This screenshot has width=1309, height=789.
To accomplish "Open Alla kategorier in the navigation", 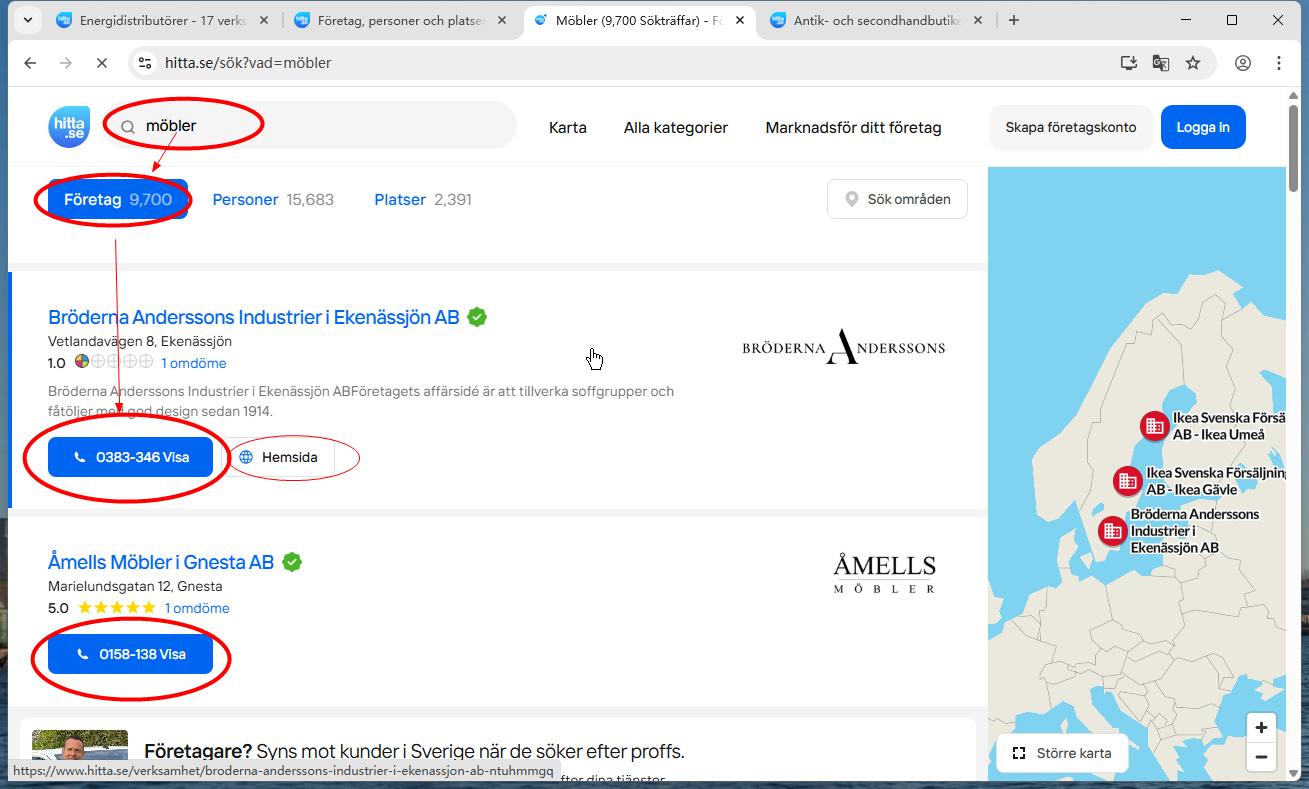I will [676, 127].
